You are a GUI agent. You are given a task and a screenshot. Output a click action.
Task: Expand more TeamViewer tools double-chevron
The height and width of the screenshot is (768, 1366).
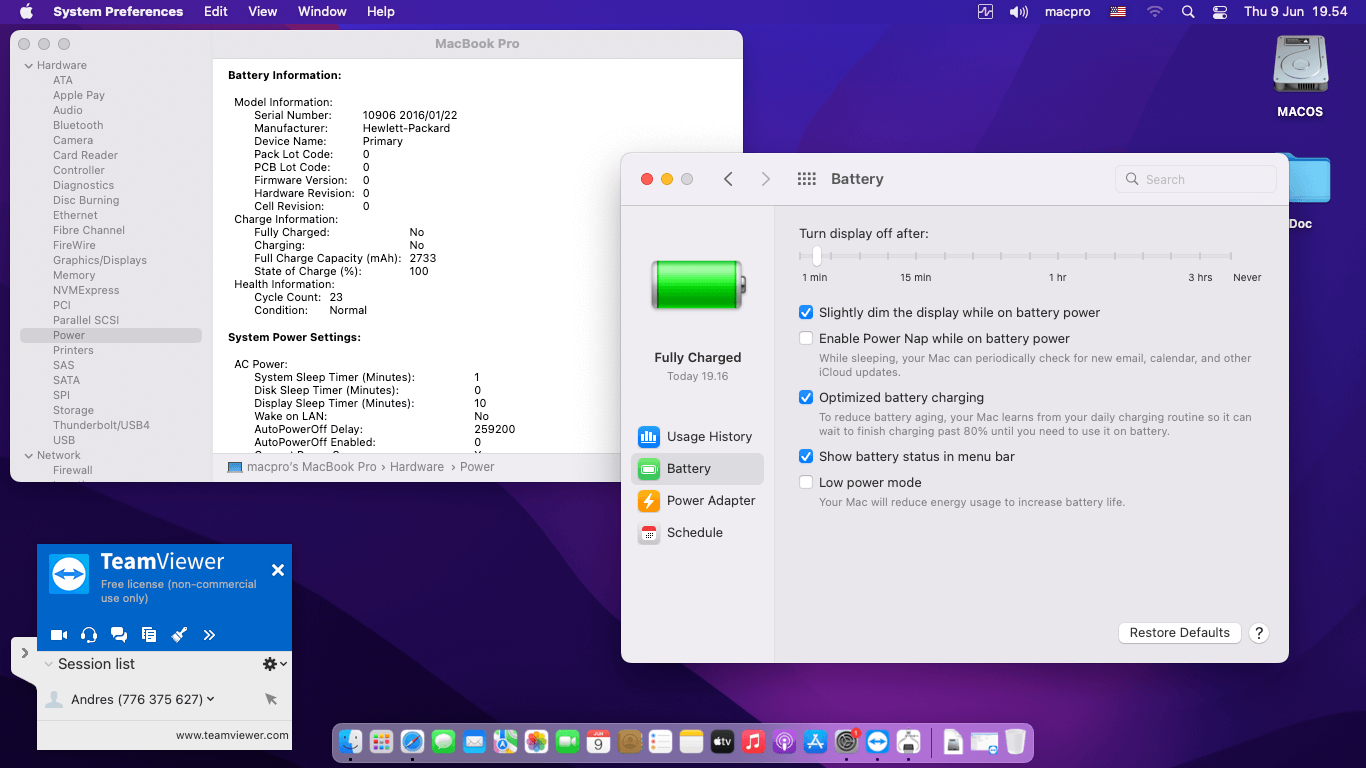[x=209, y=635]
